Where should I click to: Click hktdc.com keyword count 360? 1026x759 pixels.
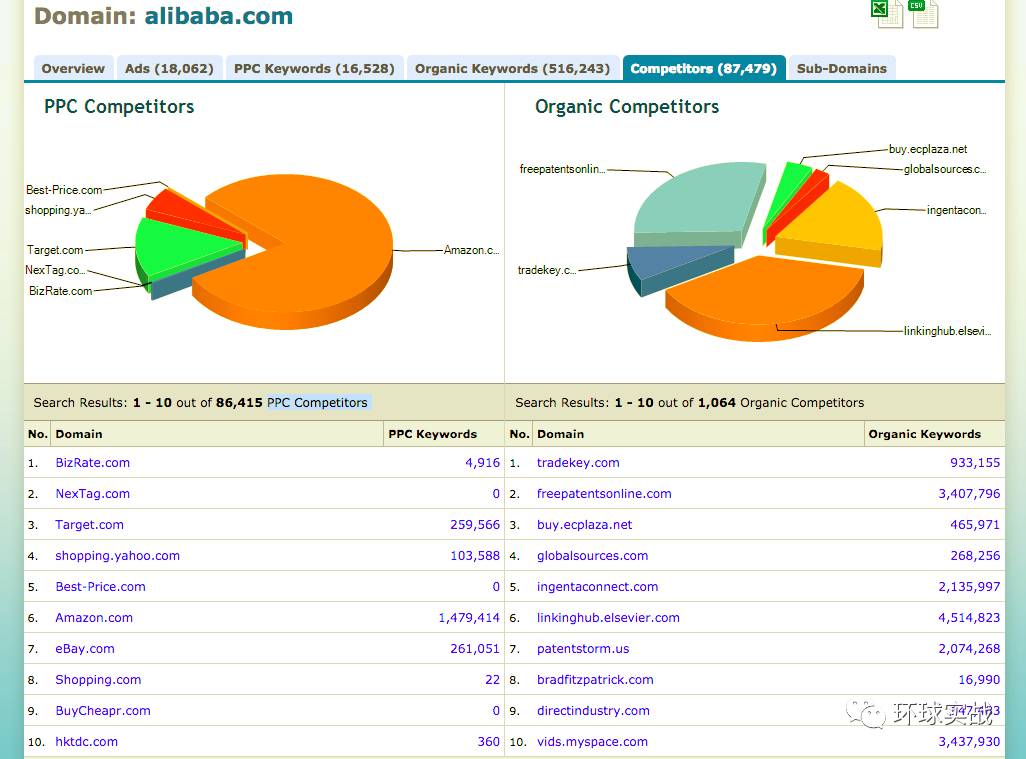tap(488, 741)
